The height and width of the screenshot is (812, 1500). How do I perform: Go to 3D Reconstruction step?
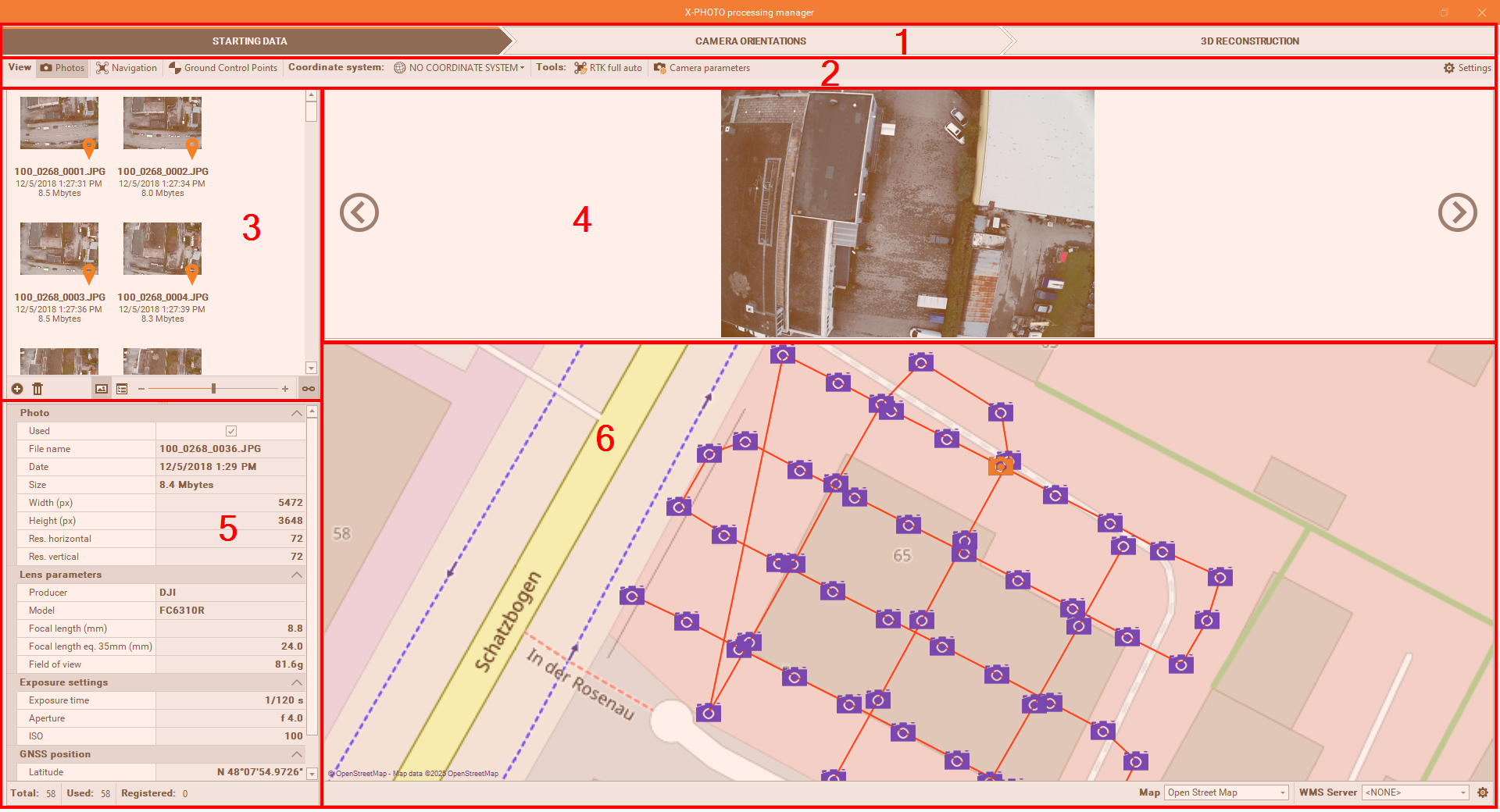(x=1249, y=41)
